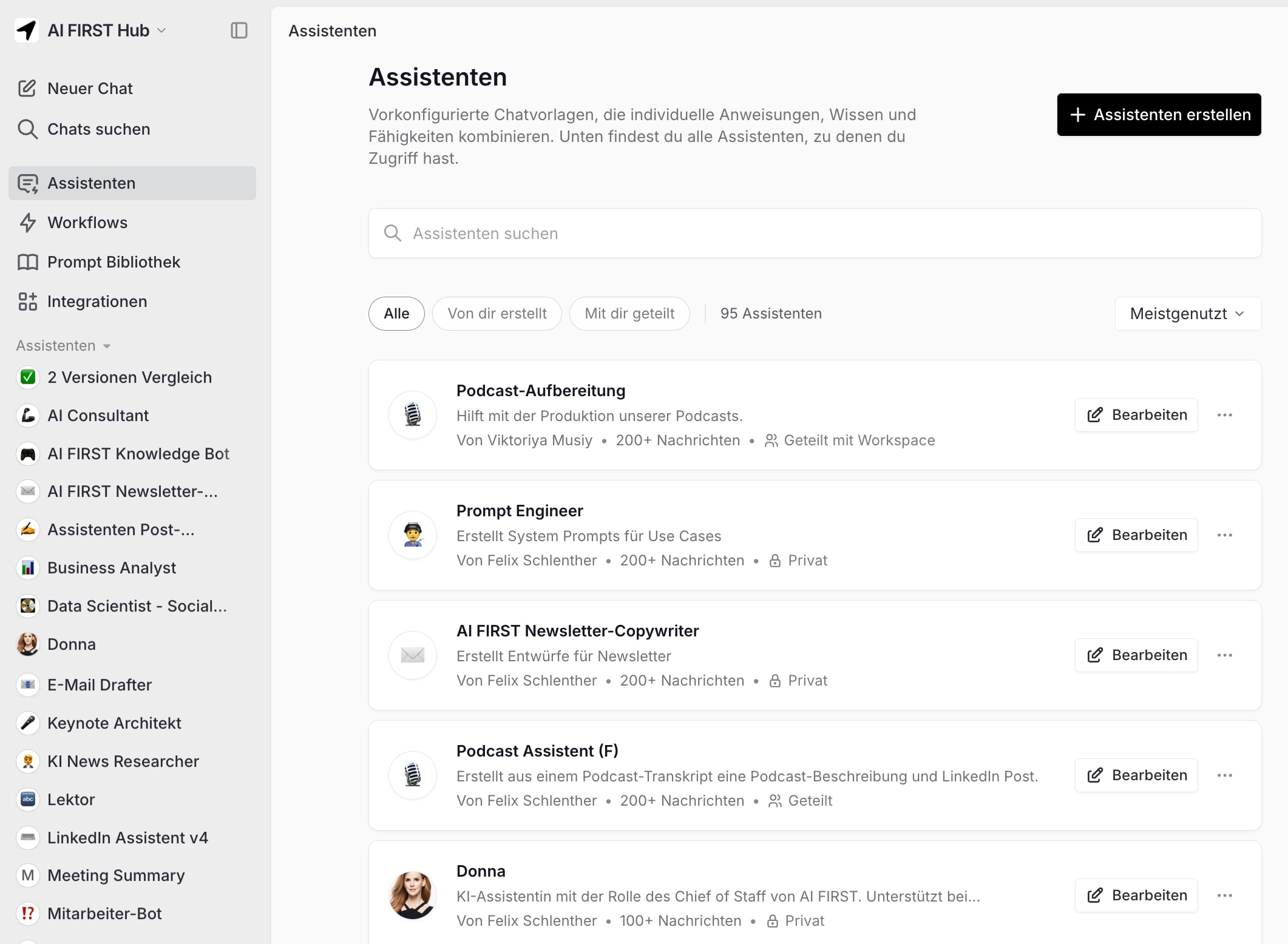
Task: Click the three-dot menu for Prompt Engineer
Action: [1224, 535]
